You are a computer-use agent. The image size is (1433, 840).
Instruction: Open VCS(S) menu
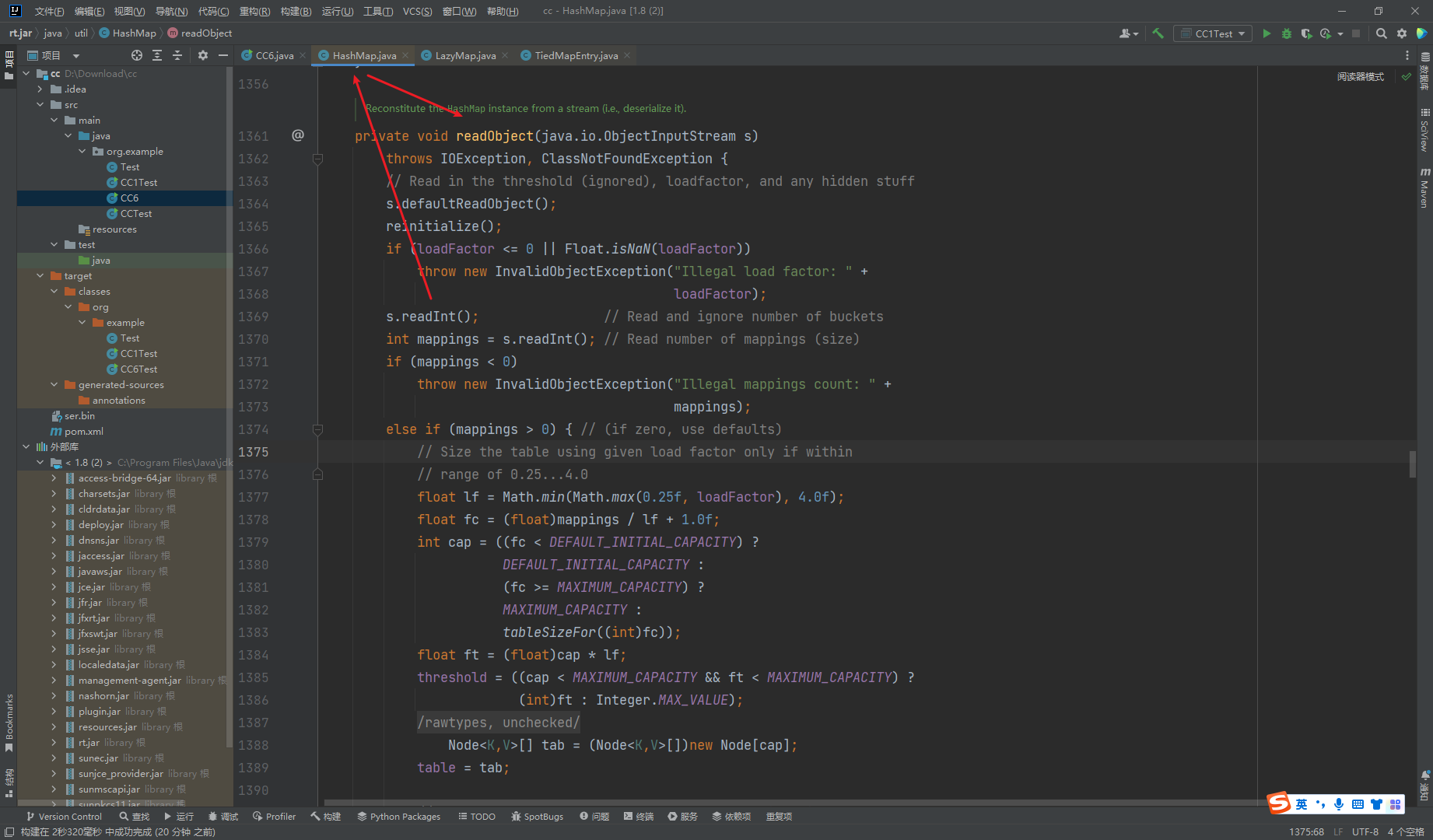click(x=417, y=11)
